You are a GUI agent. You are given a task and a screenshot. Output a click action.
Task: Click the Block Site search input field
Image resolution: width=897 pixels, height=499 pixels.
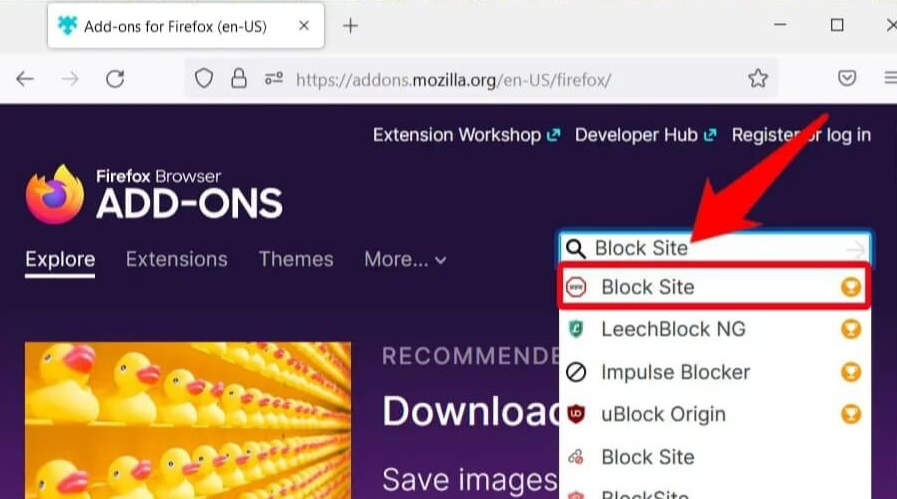tap(715, 248)
